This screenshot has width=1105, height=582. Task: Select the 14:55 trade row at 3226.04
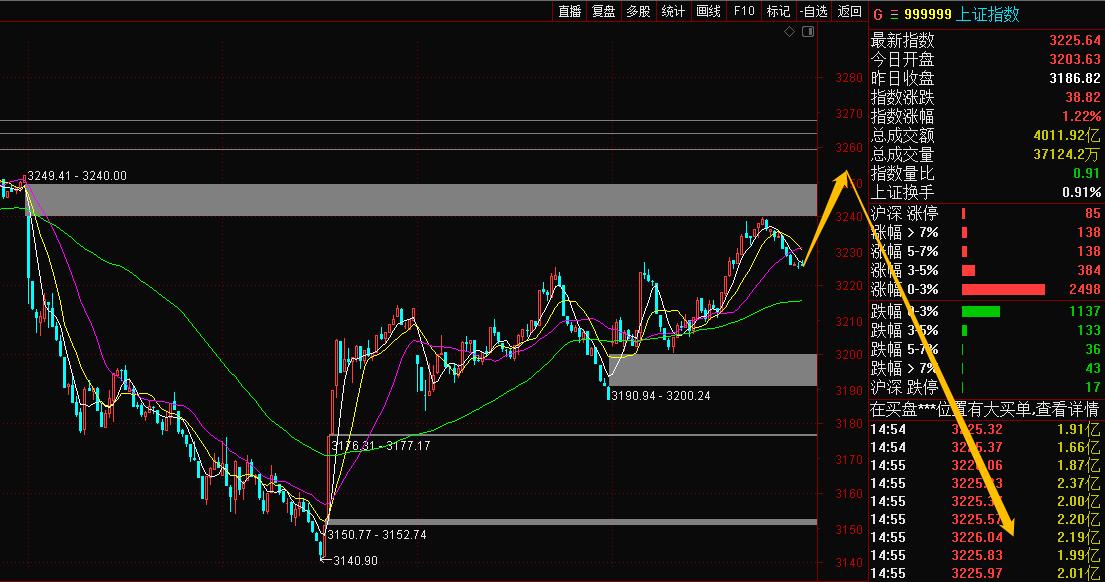point(985,537)
